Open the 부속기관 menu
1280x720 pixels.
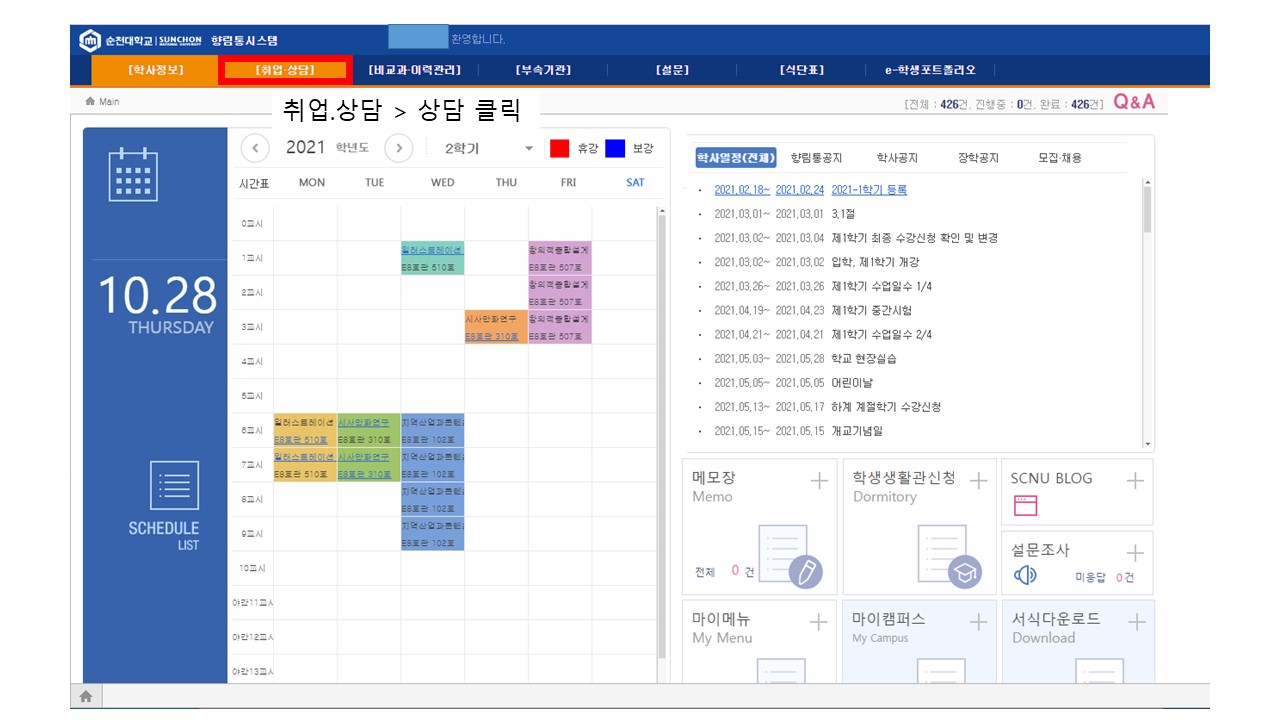[x=544, y=70]
